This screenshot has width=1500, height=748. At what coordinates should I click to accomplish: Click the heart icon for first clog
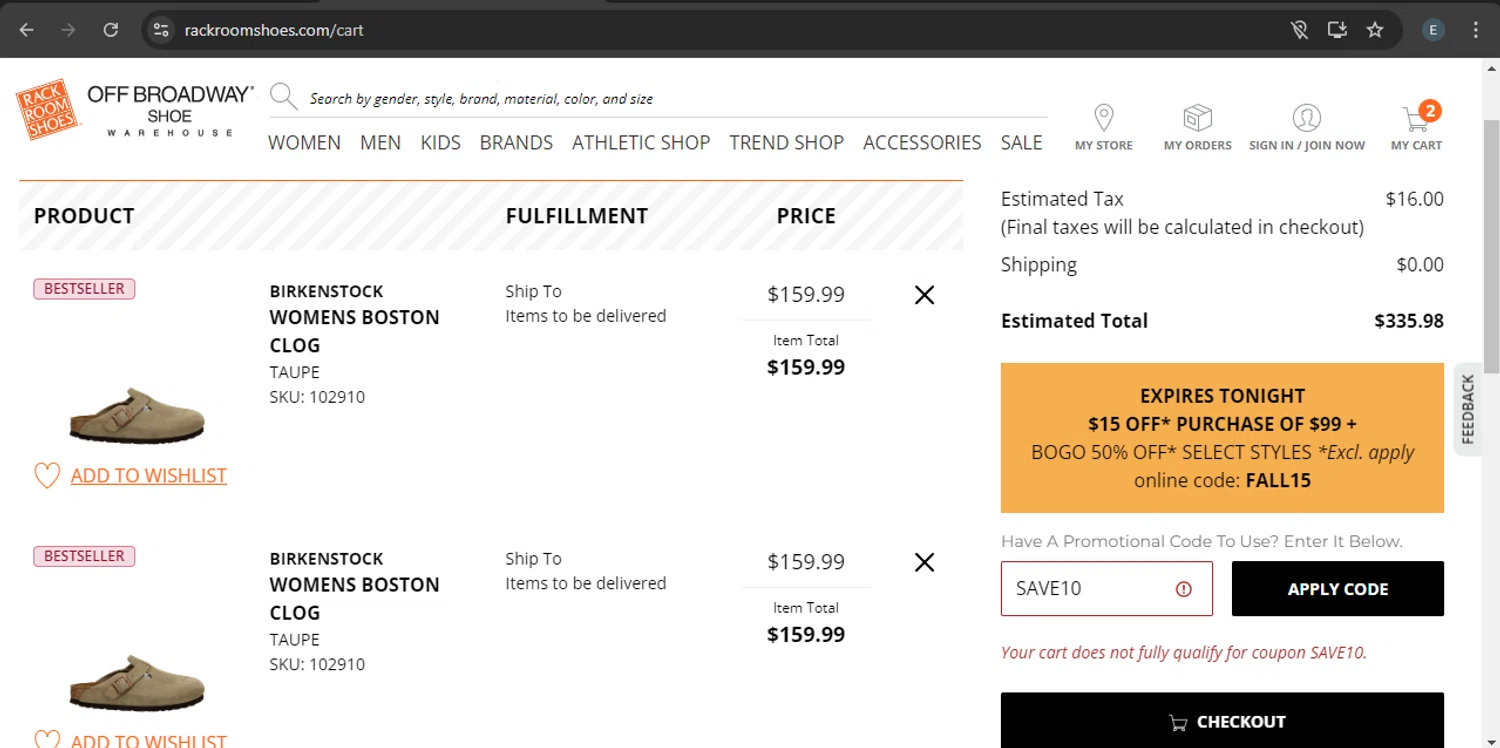pos(47,475)
